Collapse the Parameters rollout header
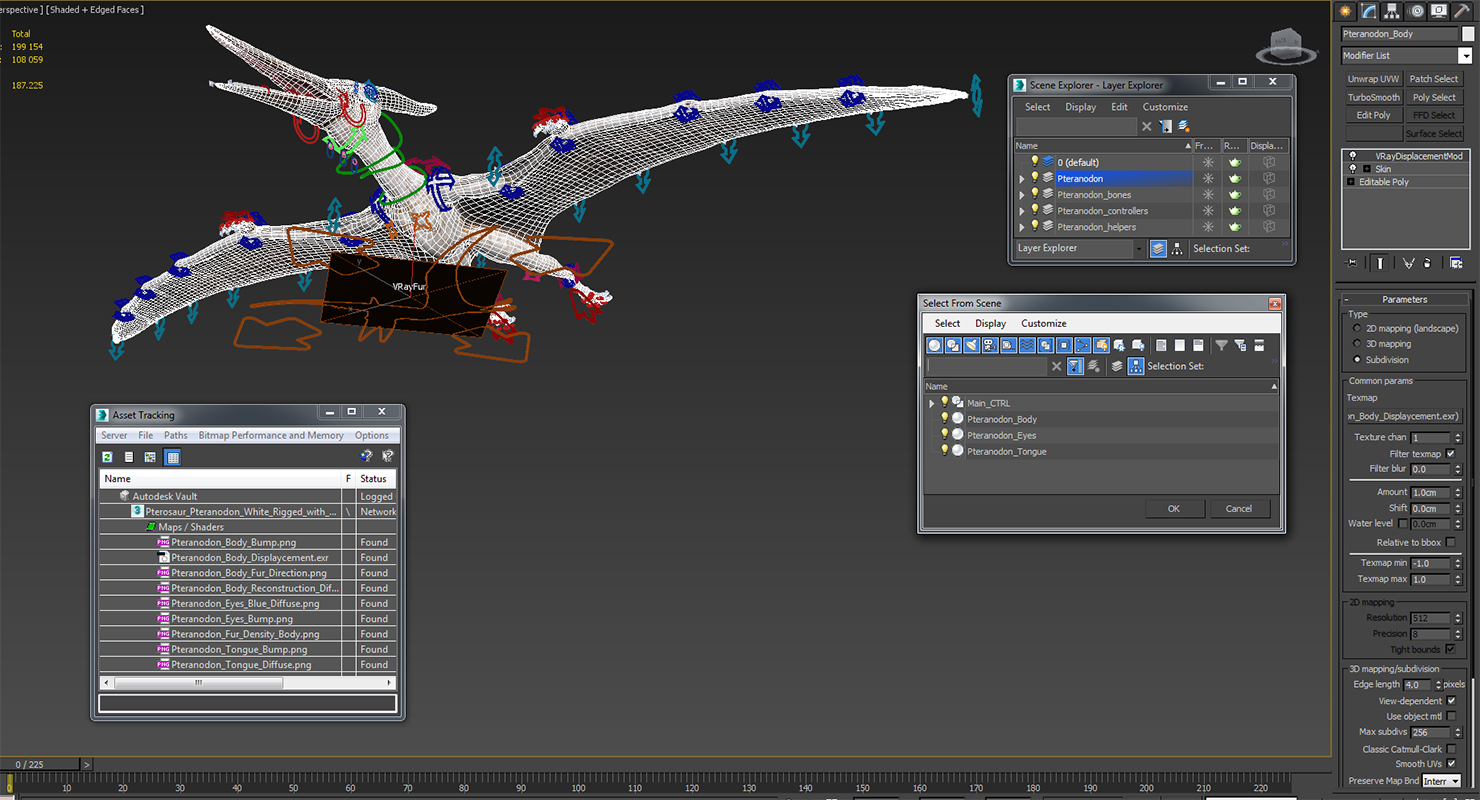Screen dimensions: 1480x800 click(1404, 299)
